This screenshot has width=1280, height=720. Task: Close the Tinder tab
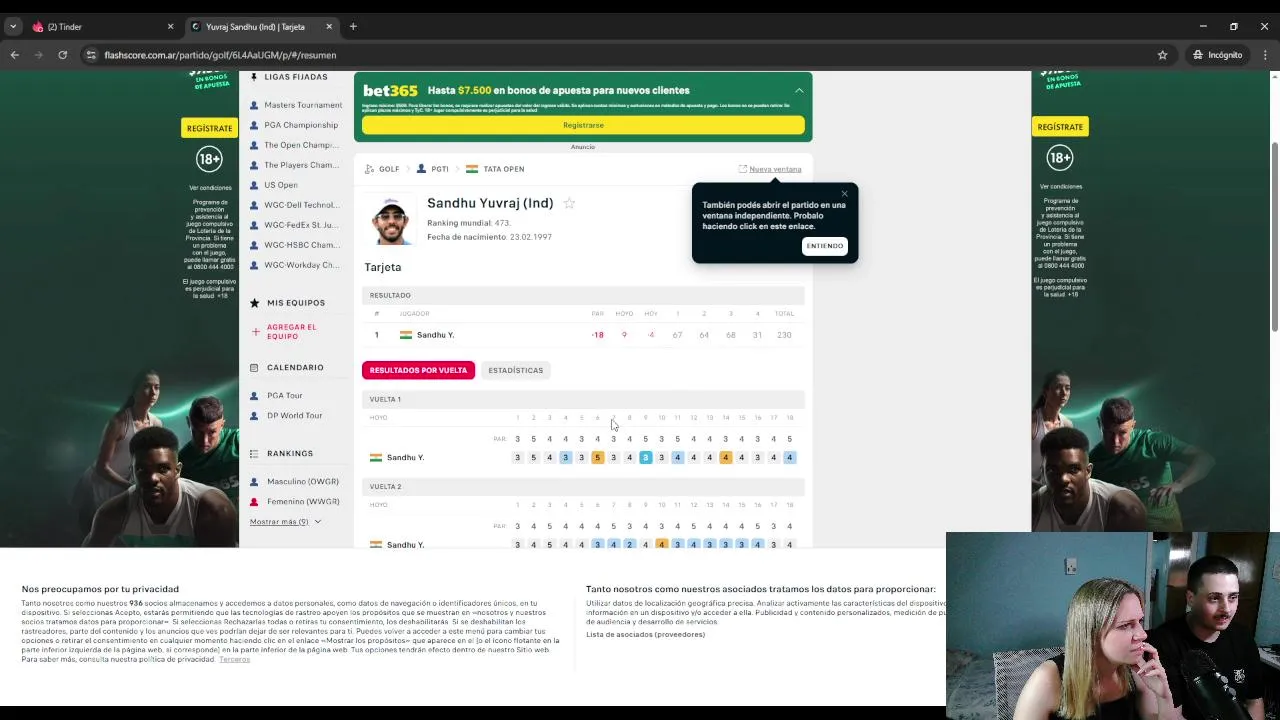[x=170, y=27]
